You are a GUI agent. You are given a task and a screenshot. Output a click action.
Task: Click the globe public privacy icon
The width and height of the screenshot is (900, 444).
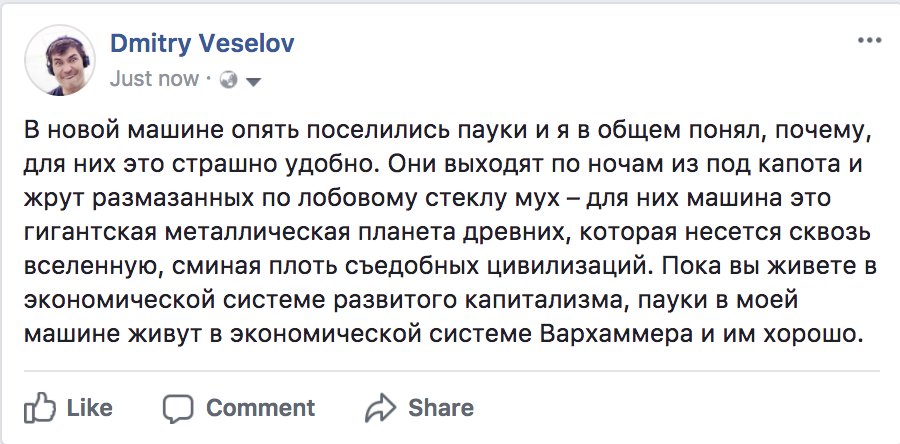tap(227, 79)
